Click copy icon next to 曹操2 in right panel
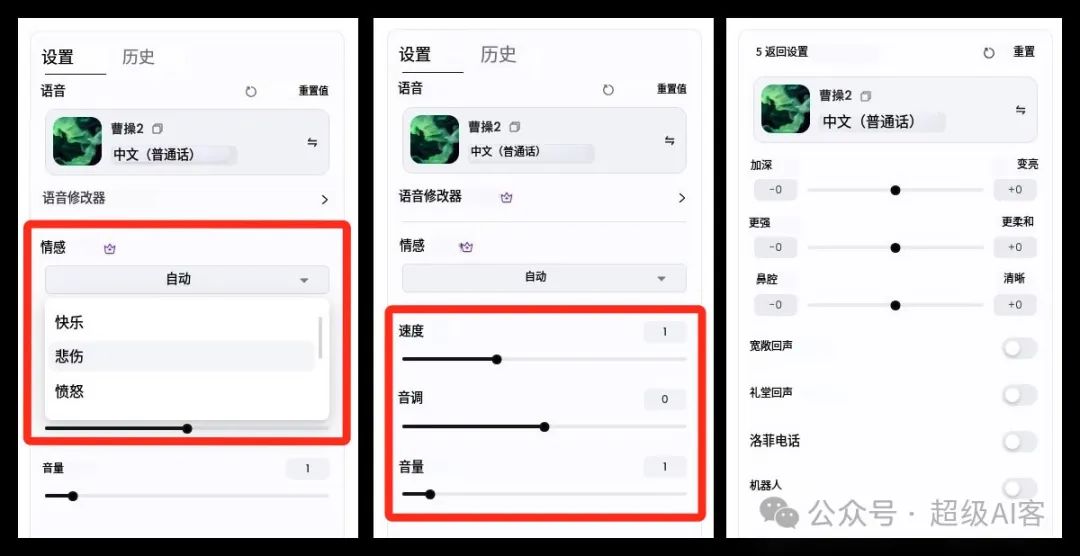 (866, 96)
